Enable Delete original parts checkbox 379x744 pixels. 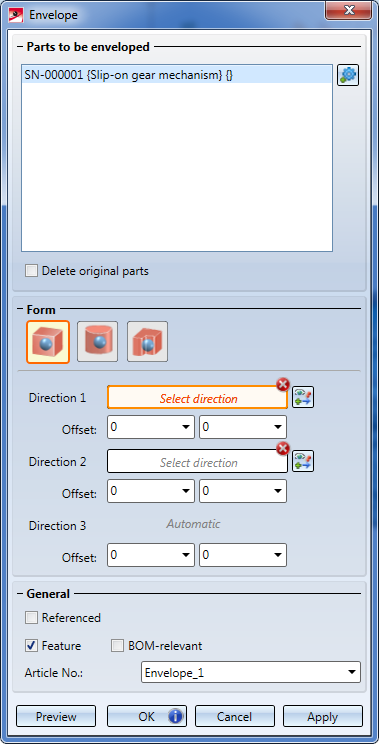click(32, 271)
